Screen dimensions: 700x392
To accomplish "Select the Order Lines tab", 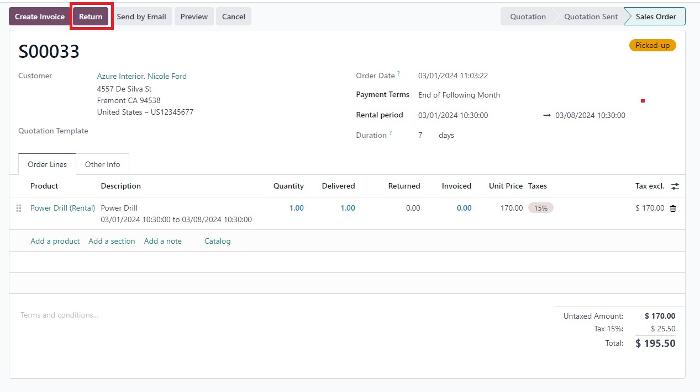I will 47,164.
